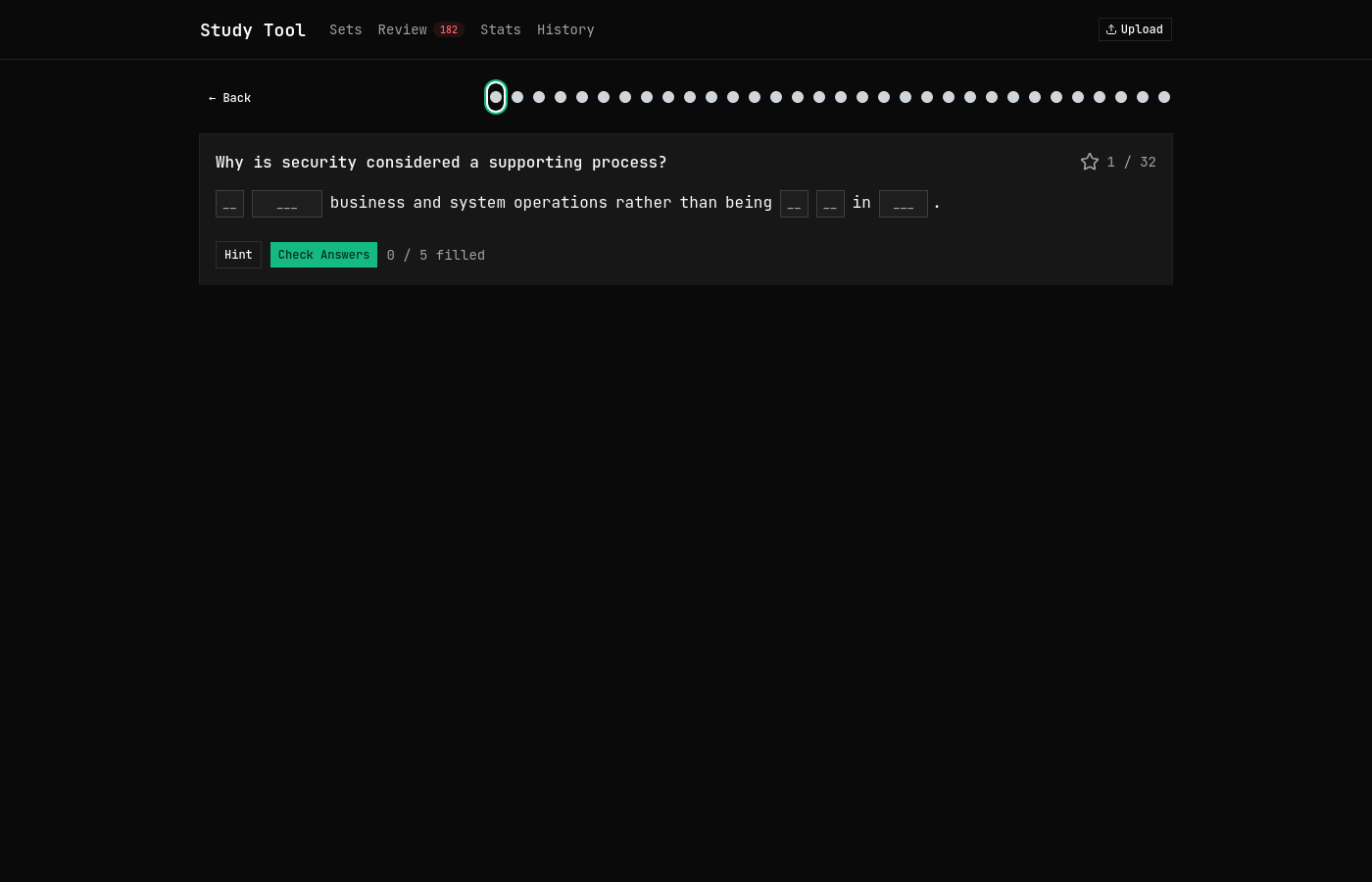Click the blank just before 'in'
Screen dimensions: 1372x882
coord(830,204)
